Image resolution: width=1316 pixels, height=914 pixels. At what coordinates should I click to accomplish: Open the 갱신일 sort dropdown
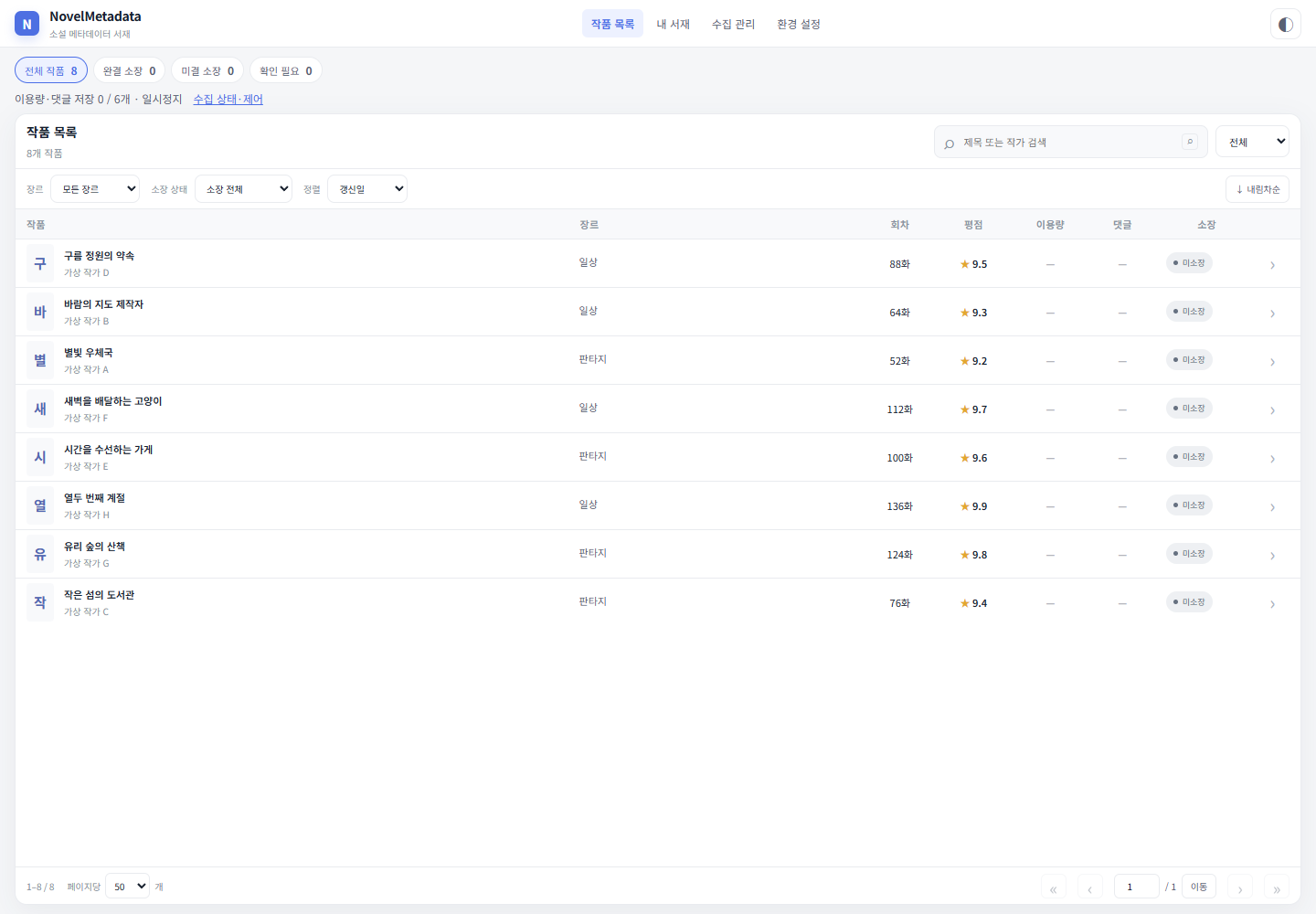pyautogui.click(x=367, y=189)
